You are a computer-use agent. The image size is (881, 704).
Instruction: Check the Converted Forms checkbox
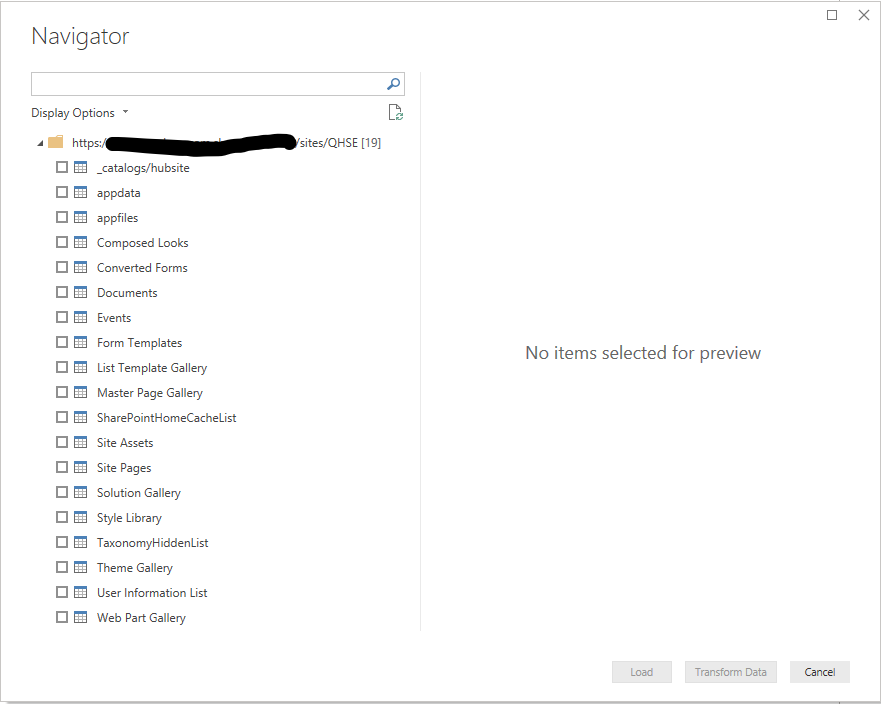(x=62, y=267)
